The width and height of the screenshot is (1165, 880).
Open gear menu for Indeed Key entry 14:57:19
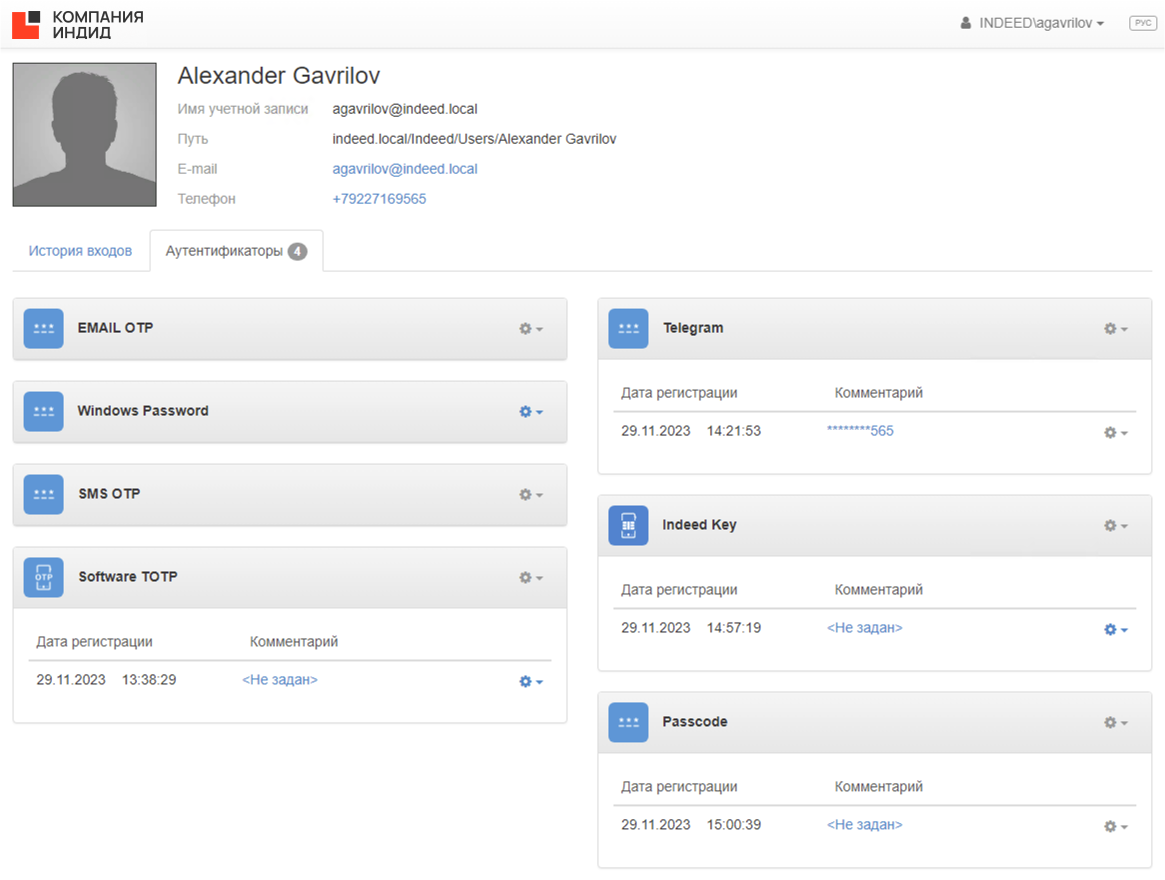pyautogui.click(x=1116, y=630)
